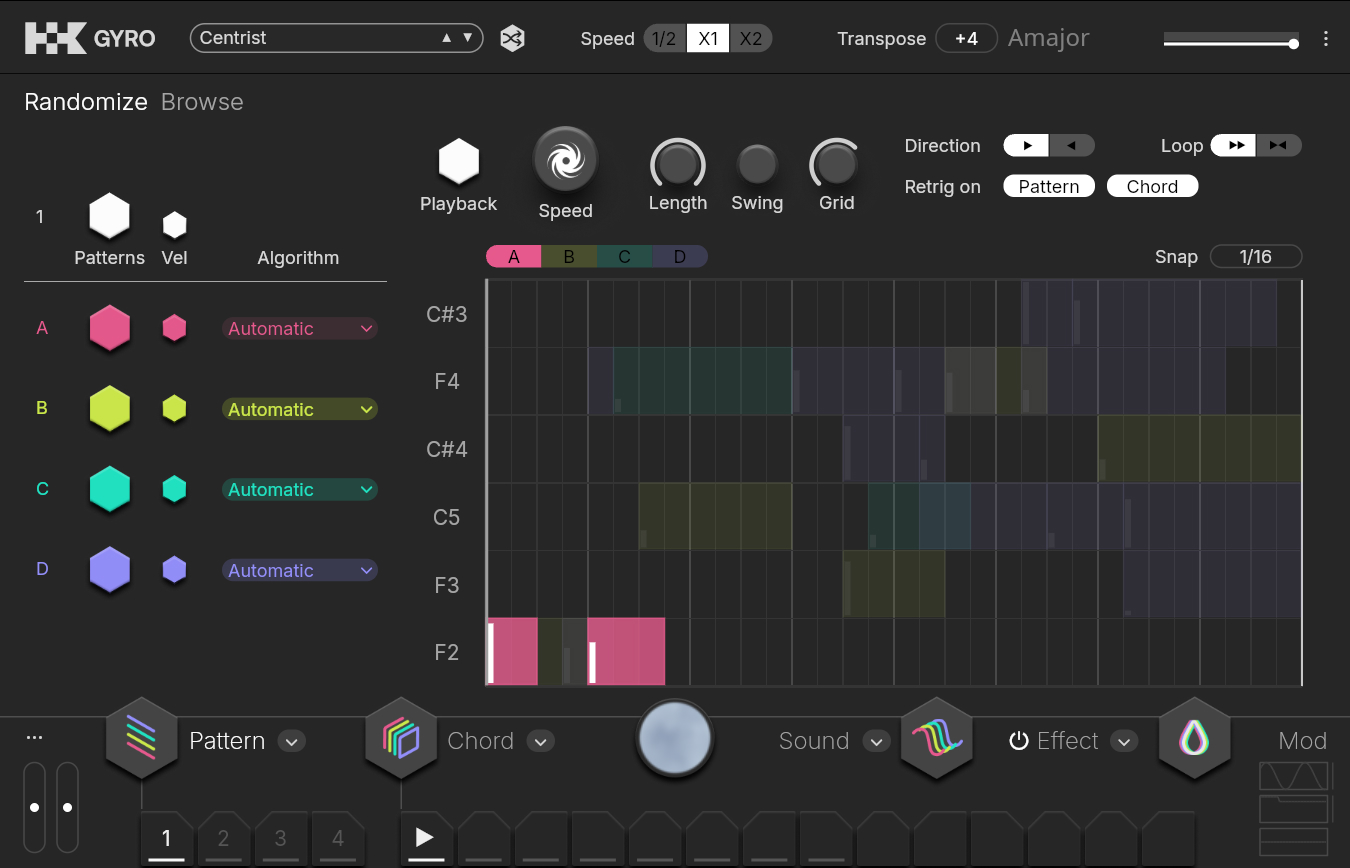This screenshot has height=868, width=1350.
Task: Open the Sound section waveform icon
Action: click(937, 740)
